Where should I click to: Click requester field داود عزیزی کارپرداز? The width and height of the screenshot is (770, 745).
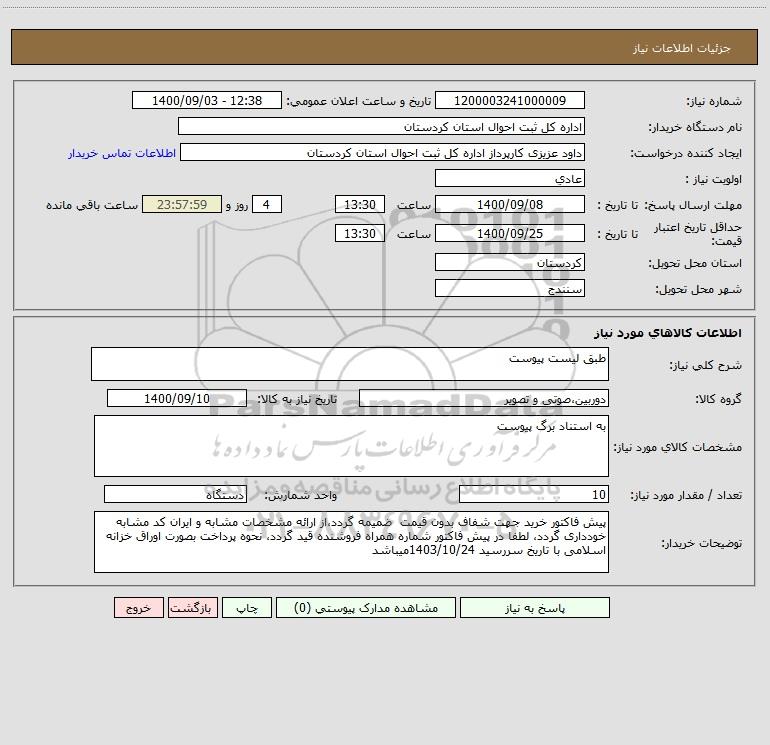click(383, 152)
